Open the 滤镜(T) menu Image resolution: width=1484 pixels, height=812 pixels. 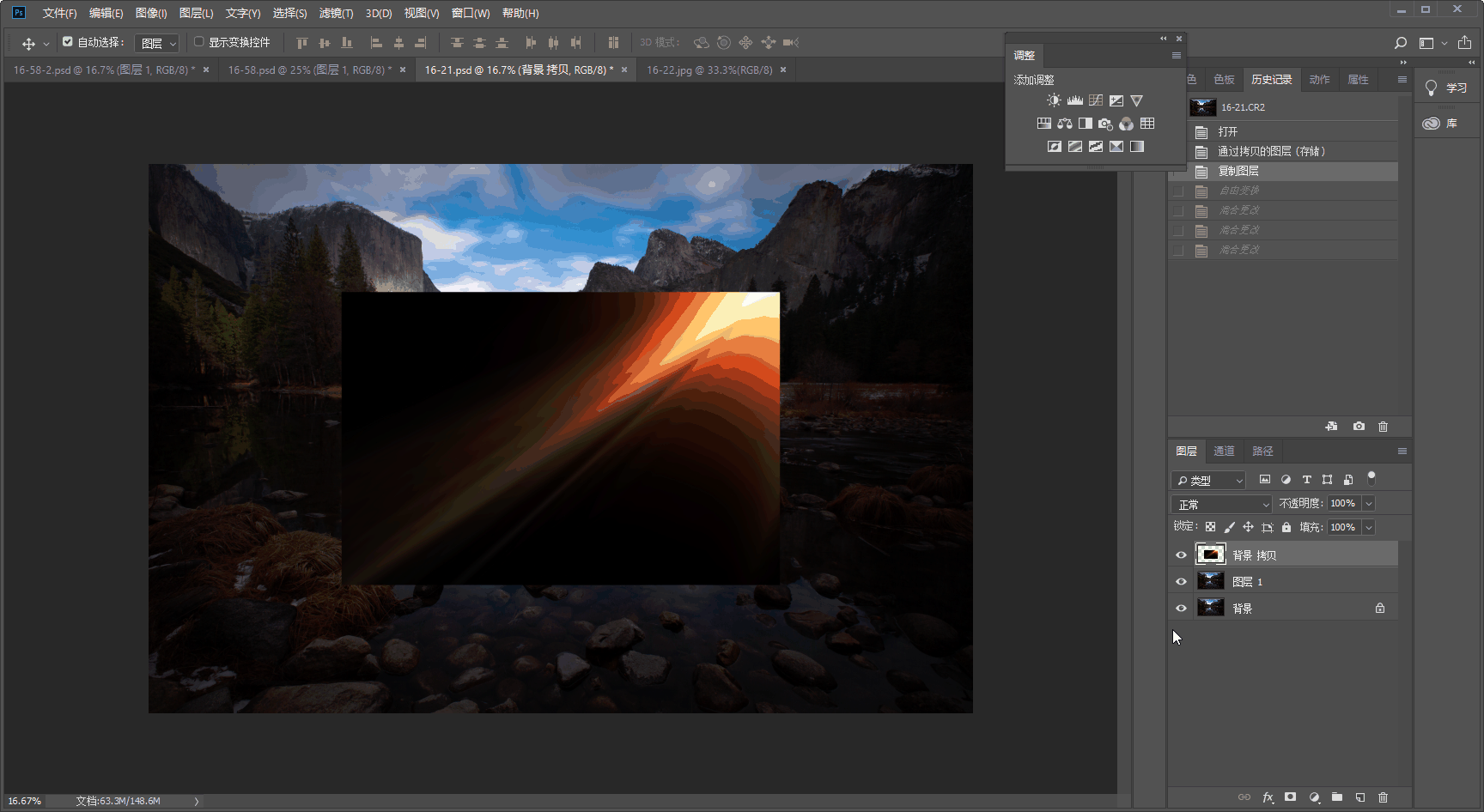coord(336,13)
